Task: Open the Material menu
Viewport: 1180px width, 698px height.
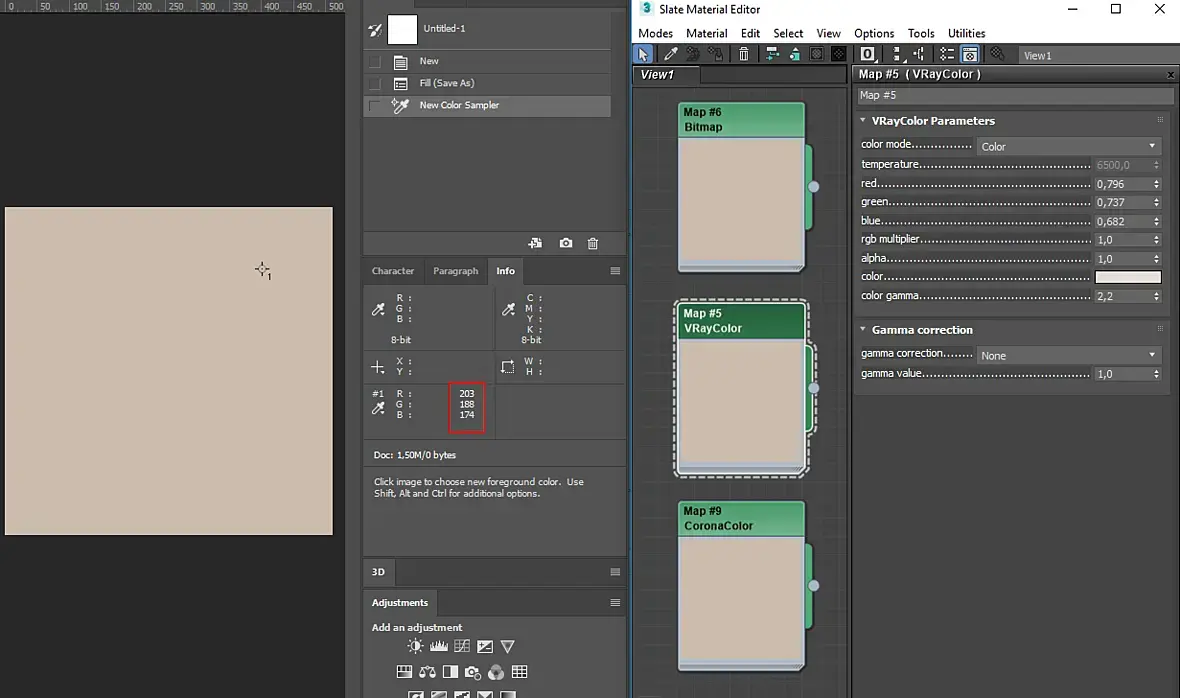Action: 706,33
